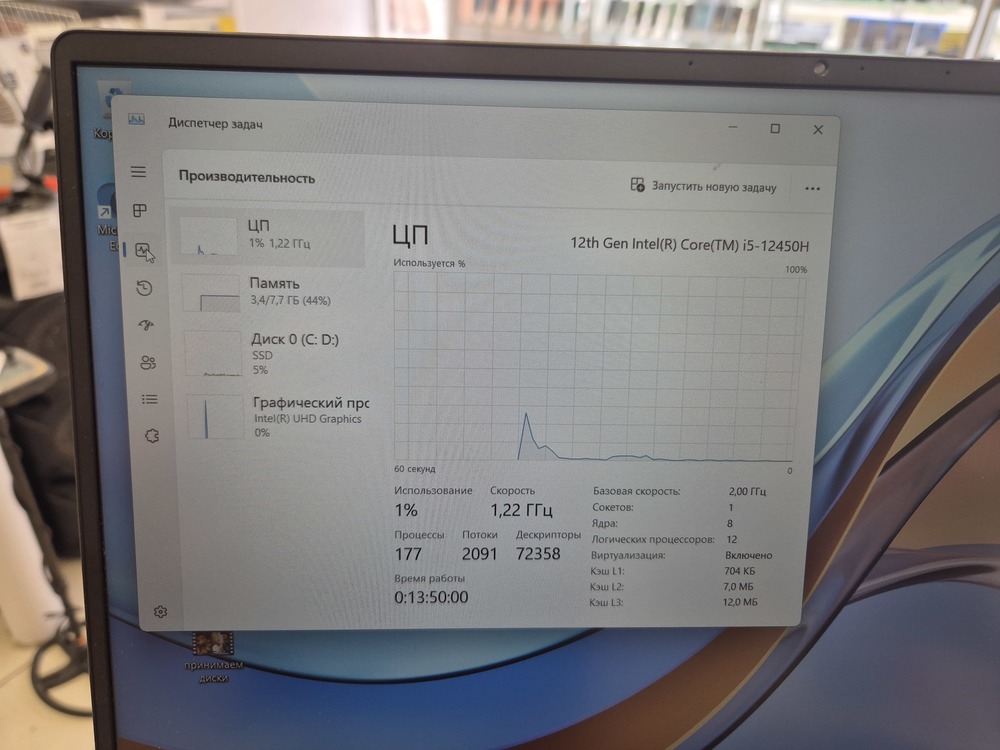Open the Services puzzle-piece icon
Image resolution: width=1000 pixels, height=750 pixels.
click(152, 435)
